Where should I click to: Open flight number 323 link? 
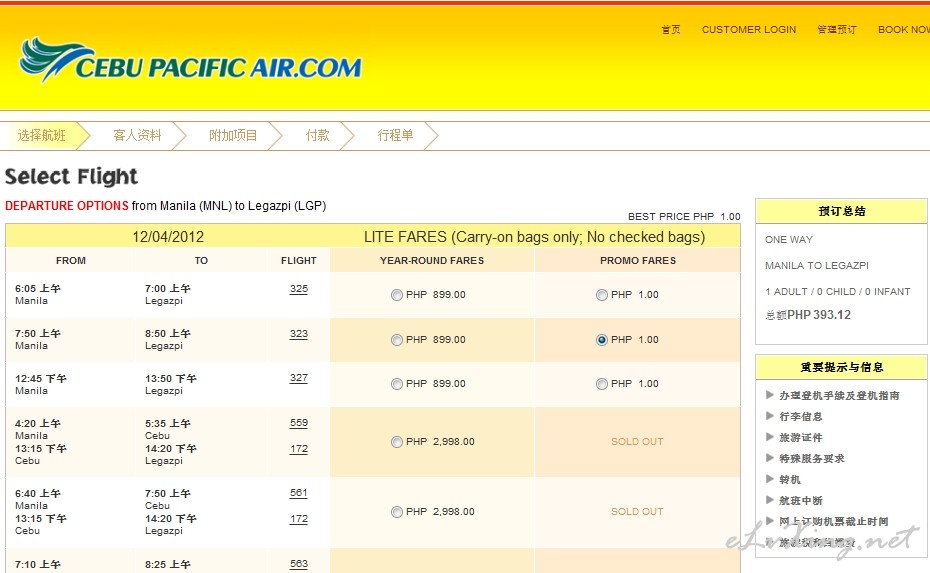[299, 334]
